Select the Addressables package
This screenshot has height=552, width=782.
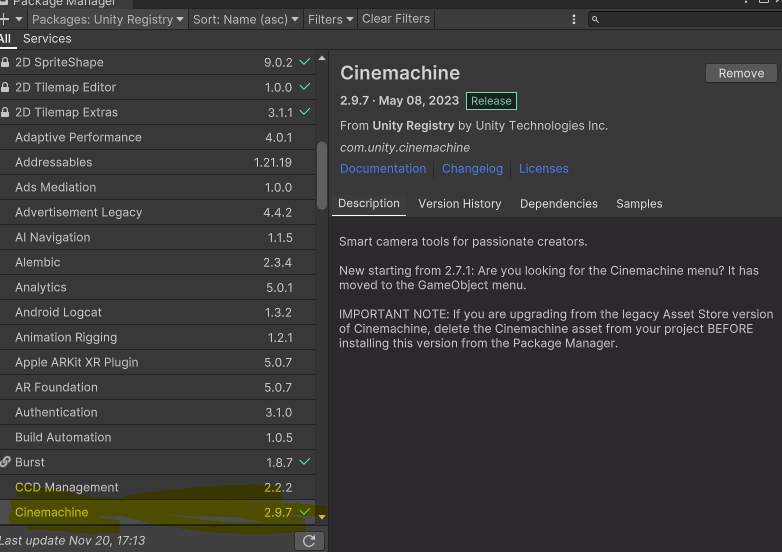pos(158,162)
